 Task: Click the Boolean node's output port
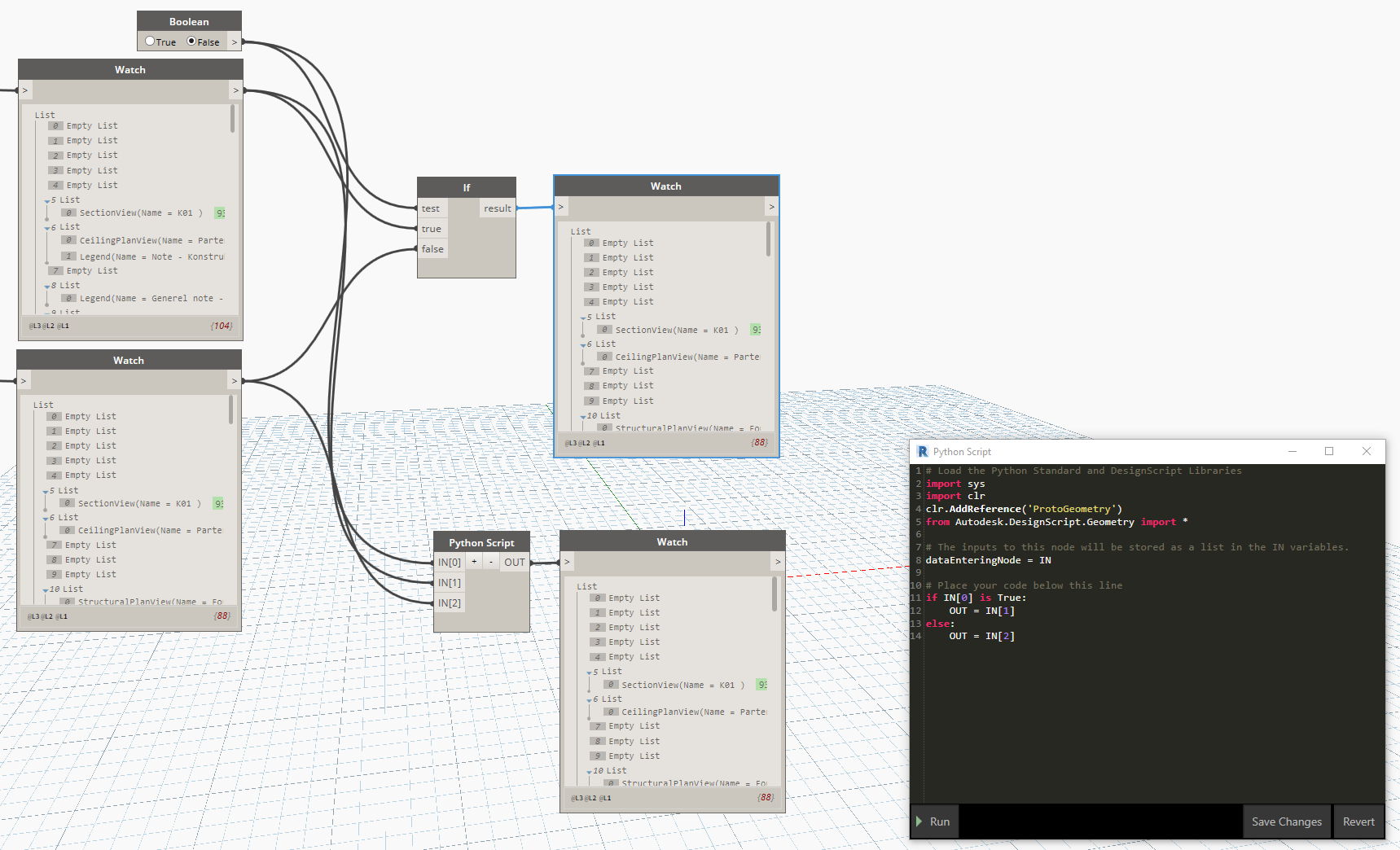235,42
